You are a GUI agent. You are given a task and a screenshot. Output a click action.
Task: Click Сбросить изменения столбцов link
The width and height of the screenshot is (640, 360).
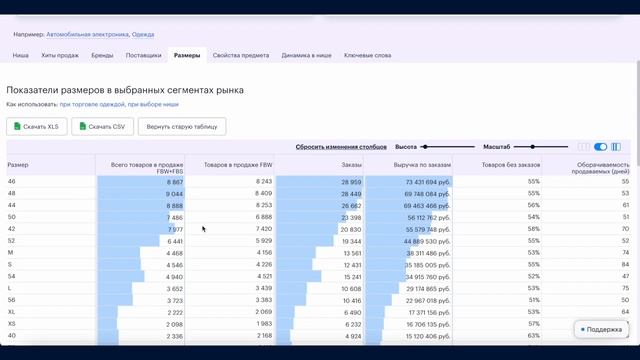[x=341, y=147]
